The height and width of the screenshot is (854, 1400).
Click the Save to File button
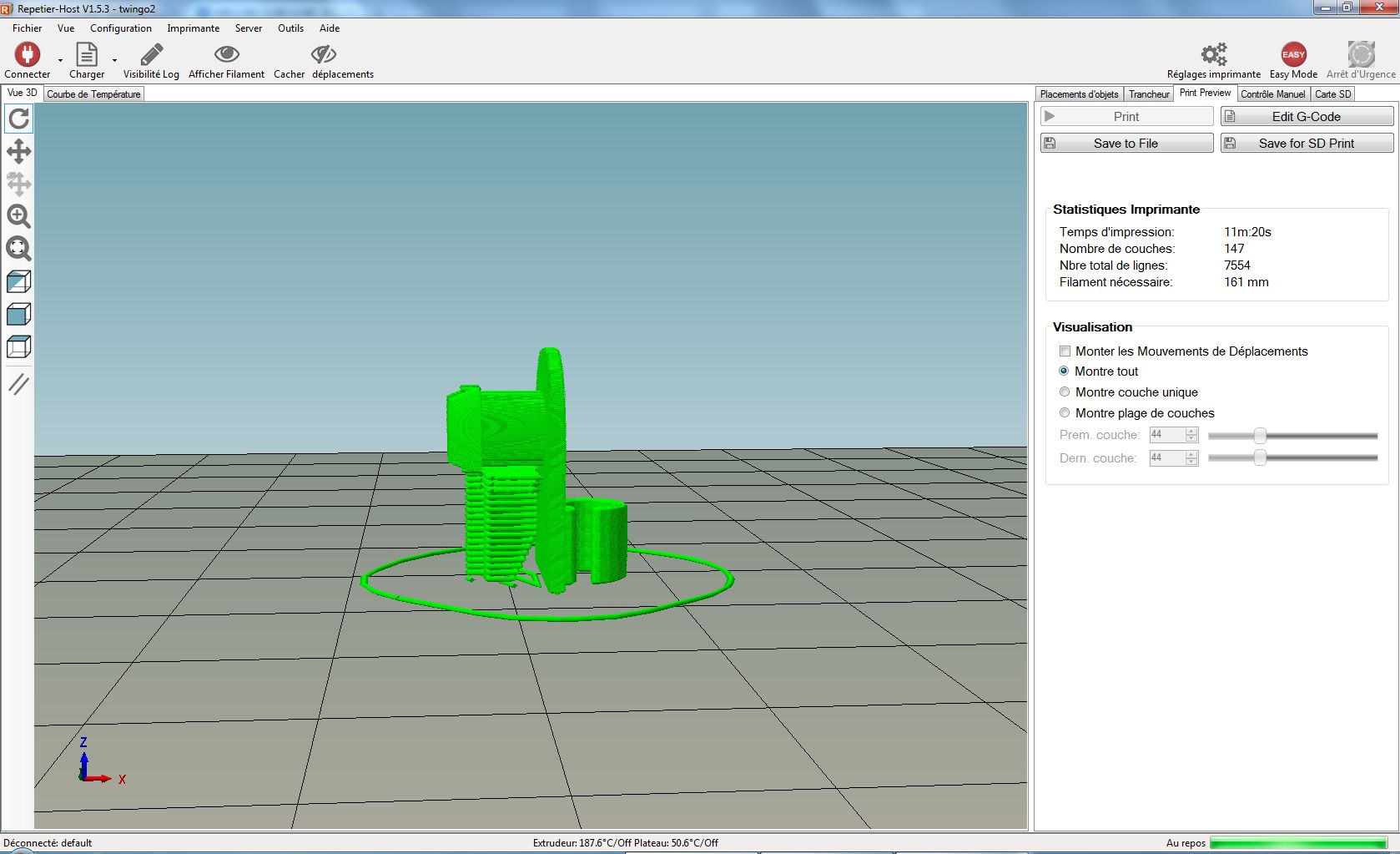point(1126,144)
